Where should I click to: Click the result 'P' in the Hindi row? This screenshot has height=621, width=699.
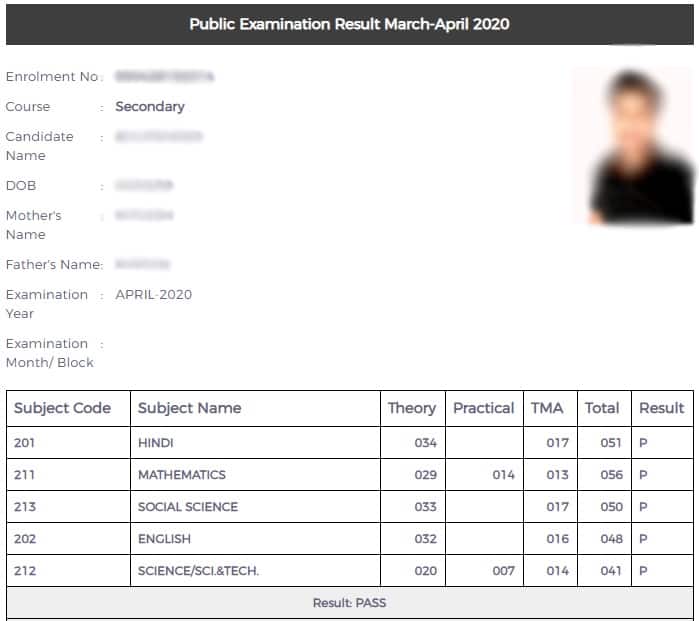[643, 443]
